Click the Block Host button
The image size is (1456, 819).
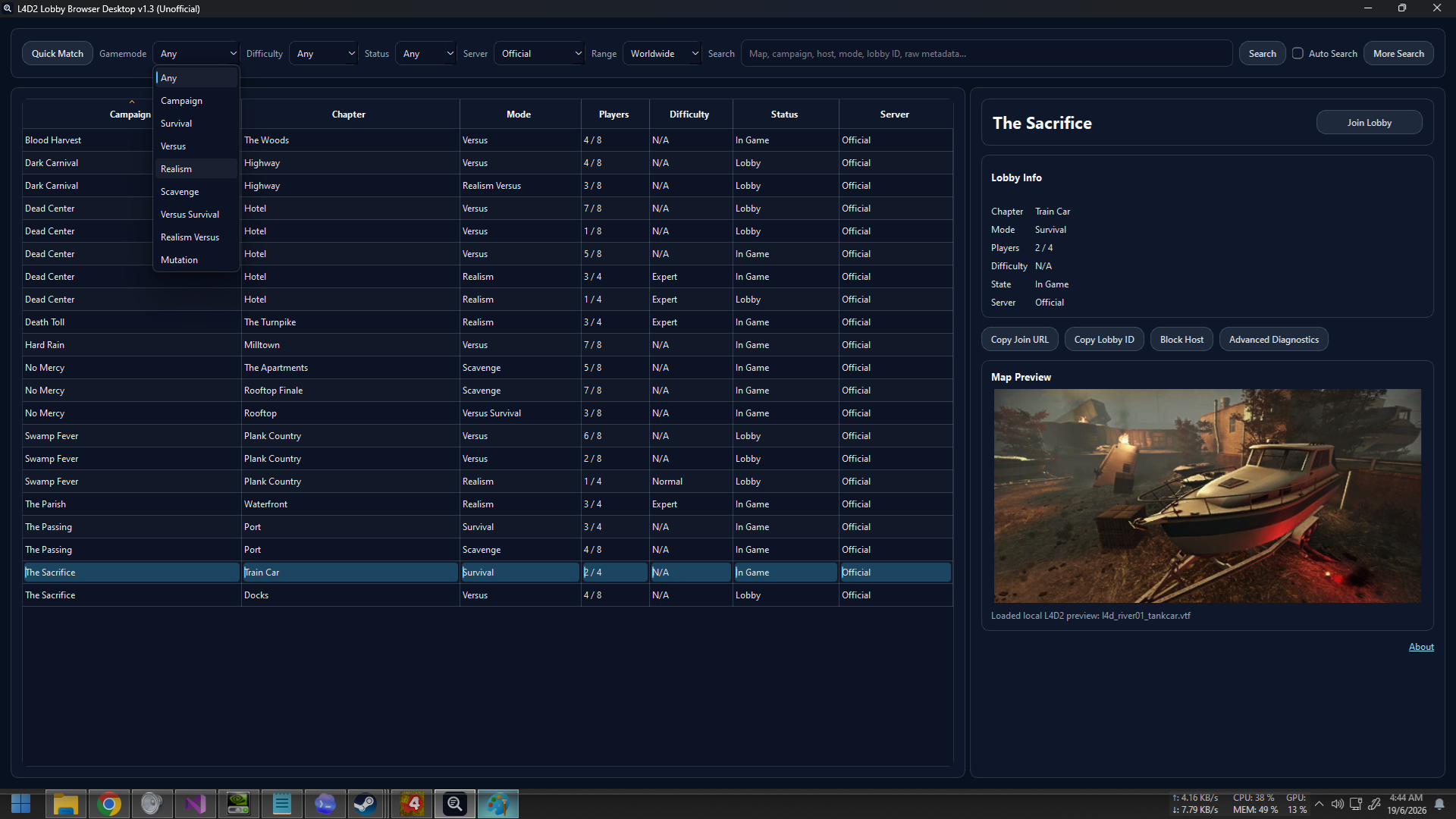[x=1181, y=339]
